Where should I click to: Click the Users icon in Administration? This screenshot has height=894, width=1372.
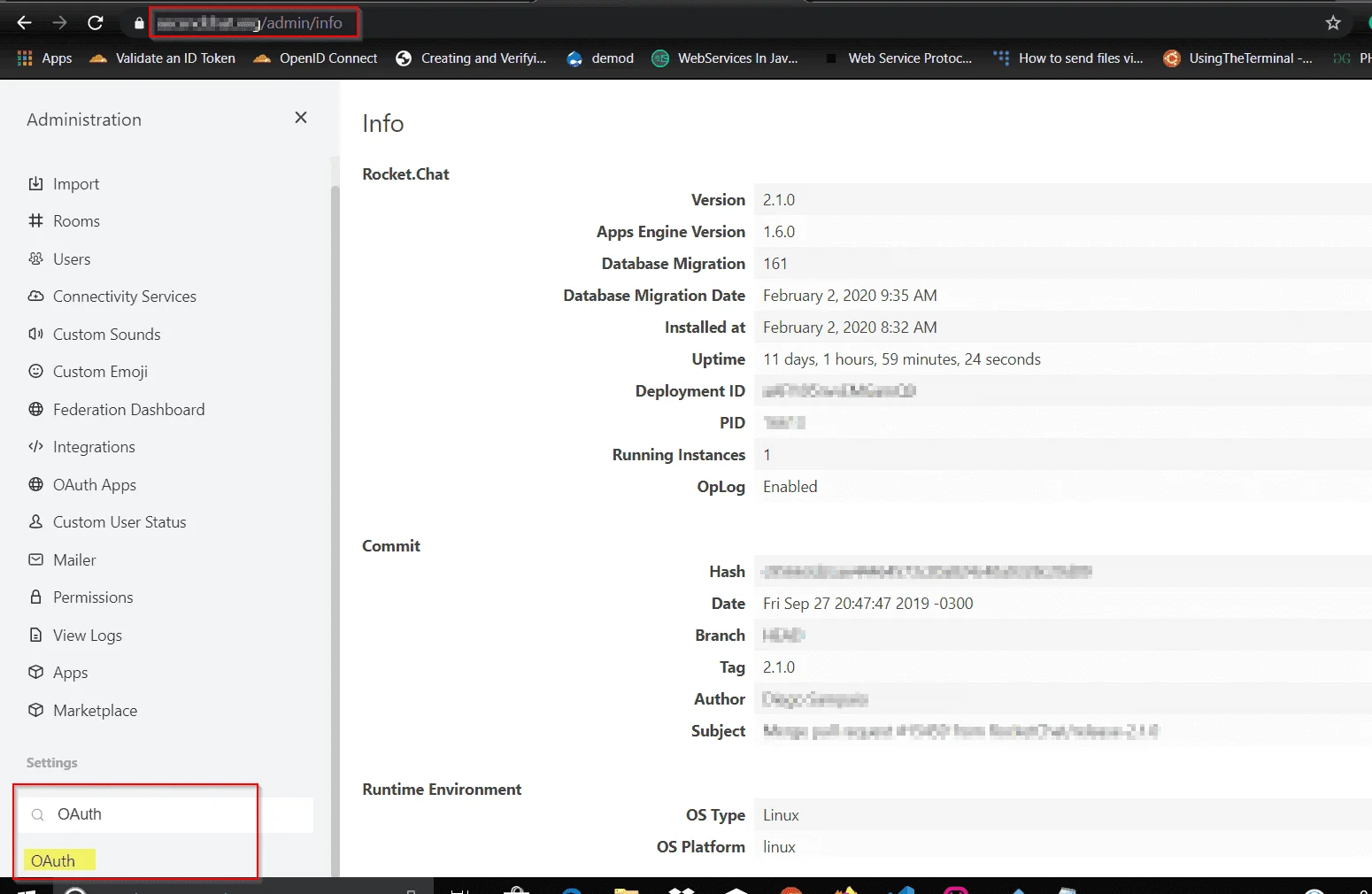pos(35,259)
